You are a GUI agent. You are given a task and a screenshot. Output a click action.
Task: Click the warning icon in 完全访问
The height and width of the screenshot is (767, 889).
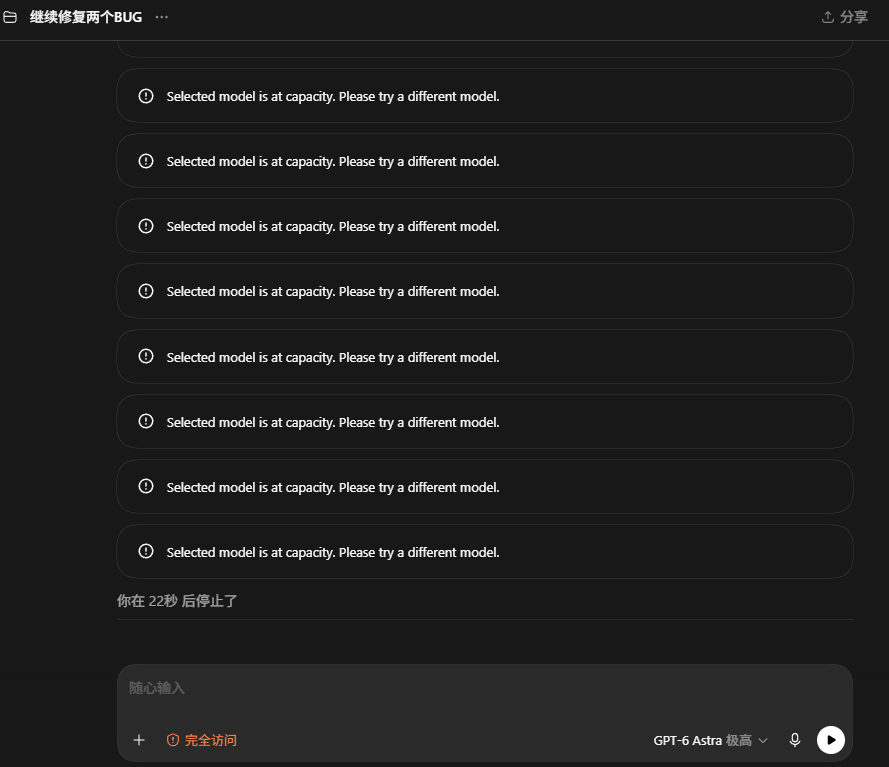tap(173, 740)
